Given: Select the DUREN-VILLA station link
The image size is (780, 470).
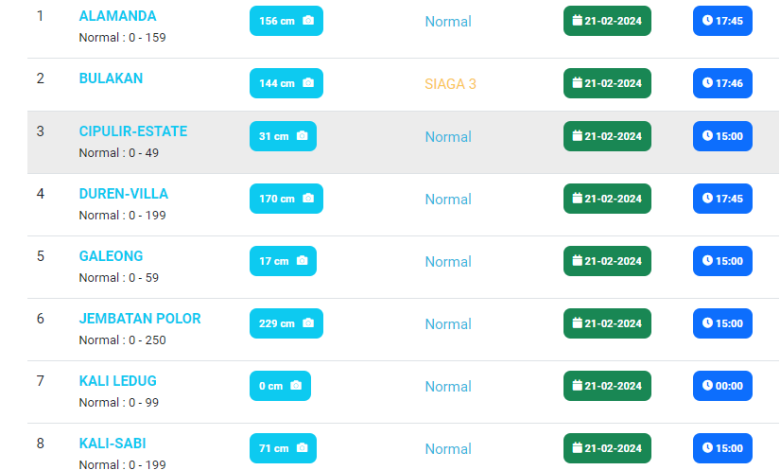Looking at the screenshot, I should [123, 193].
